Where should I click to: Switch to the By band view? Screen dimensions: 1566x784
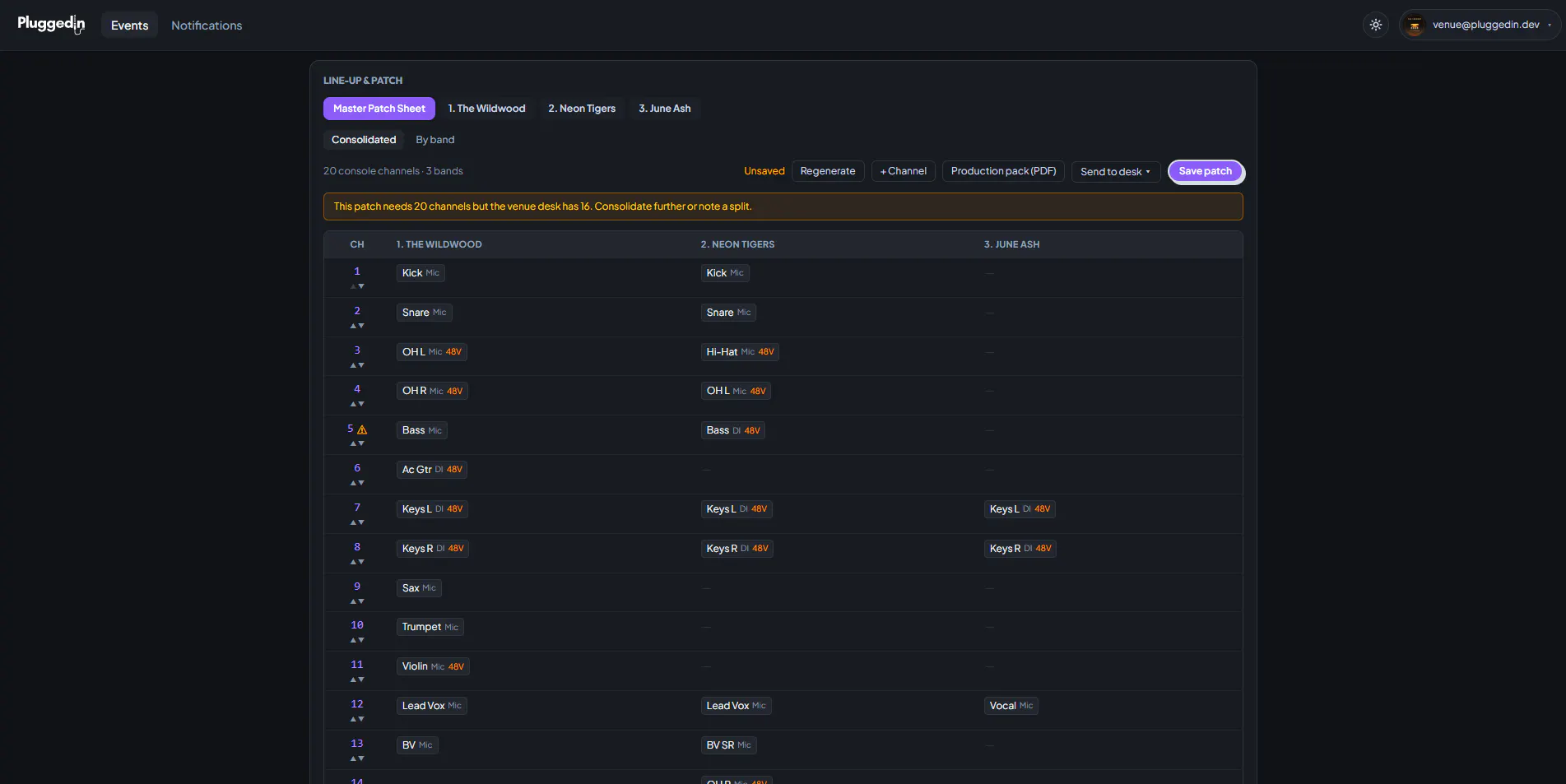[x=435, y=140]
